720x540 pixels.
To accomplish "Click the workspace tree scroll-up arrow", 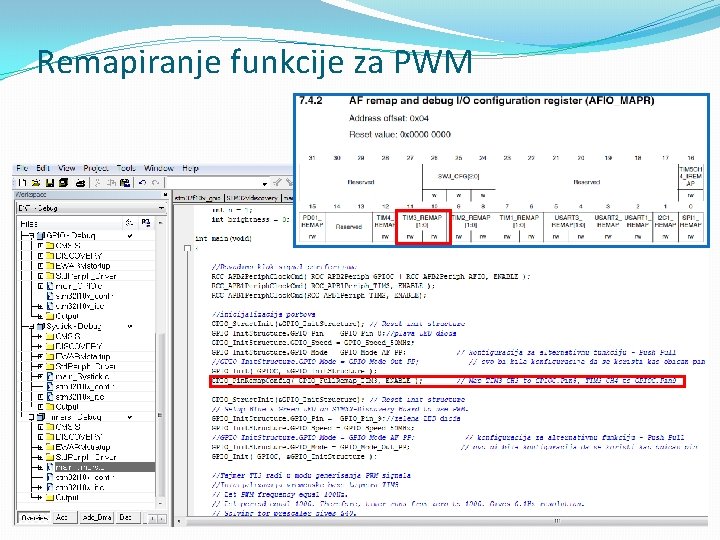I will [x=160, y=223].
